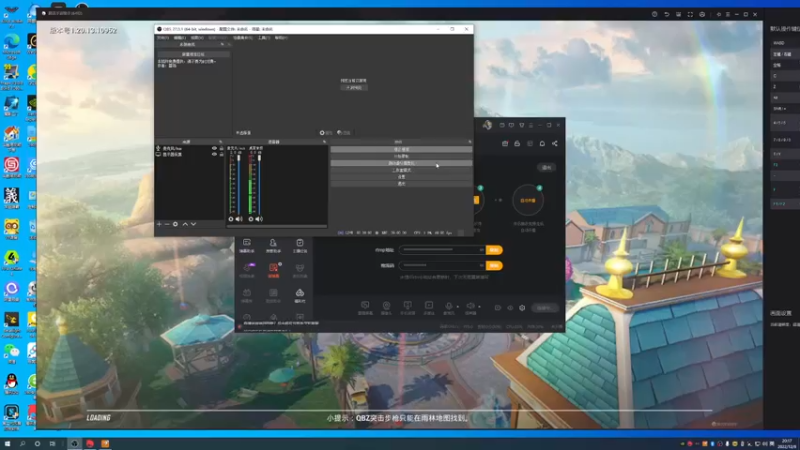
Task: Open settings gear of the first mixer channel
Action: click(x=231, y=219)
